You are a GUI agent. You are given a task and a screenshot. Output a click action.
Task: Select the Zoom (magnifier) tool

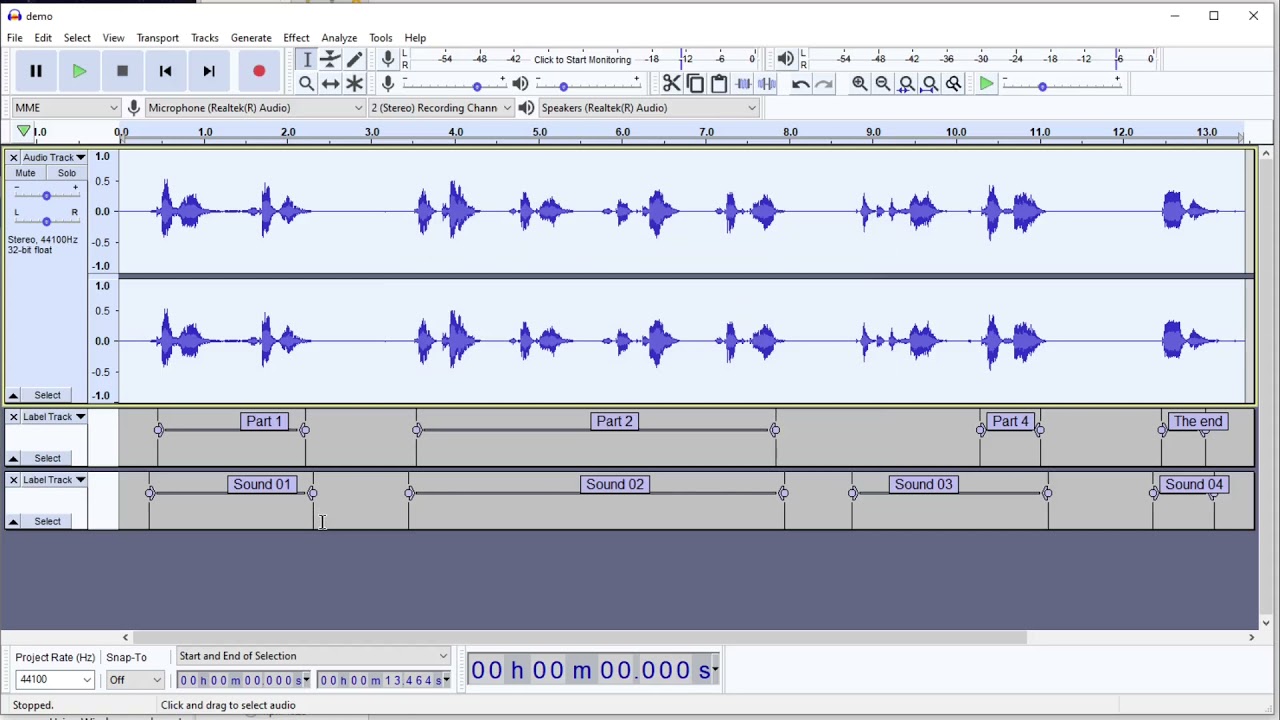tap(307, 84)
